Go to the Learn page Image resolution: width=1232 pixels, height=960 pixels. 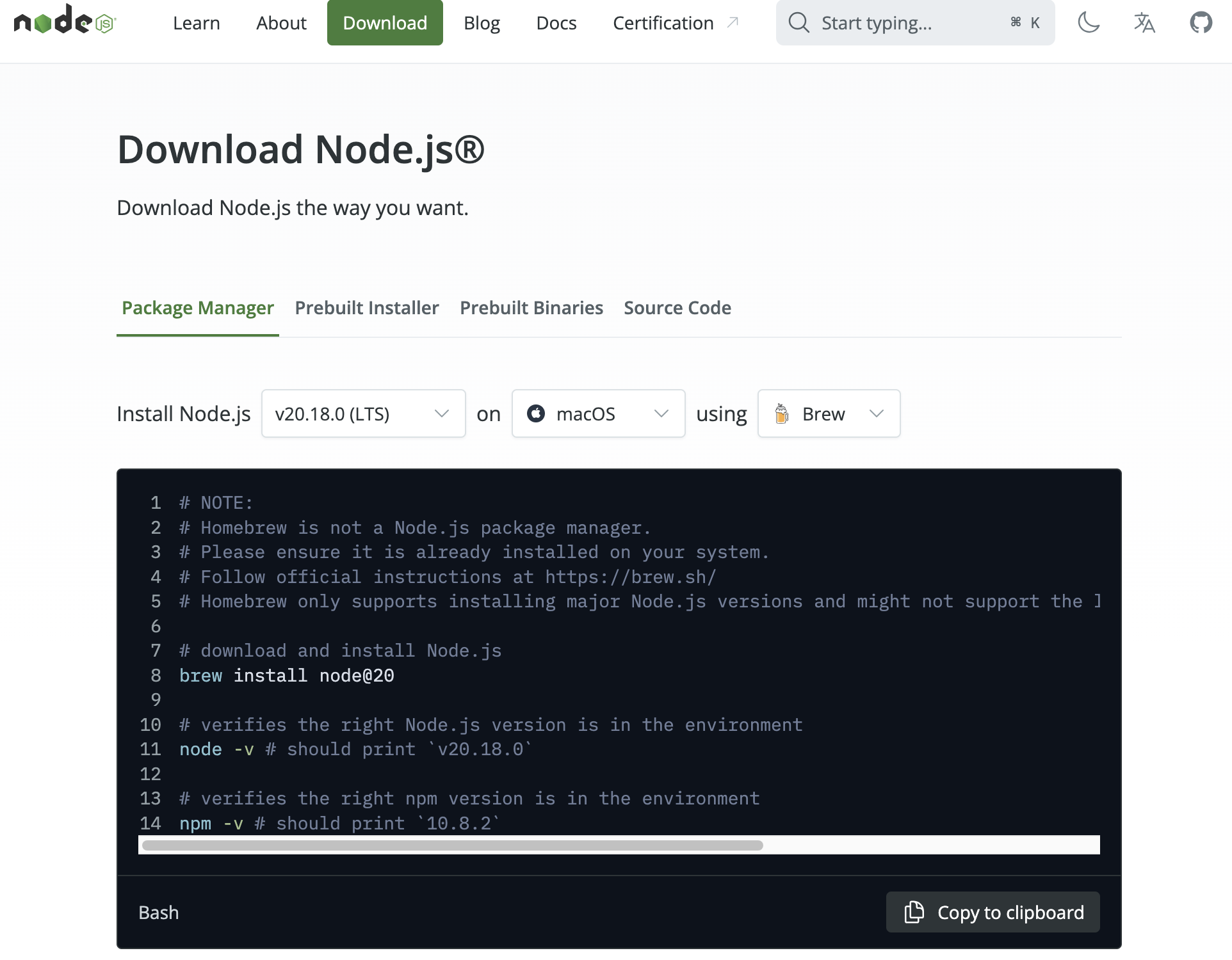(x=197, y=23)
